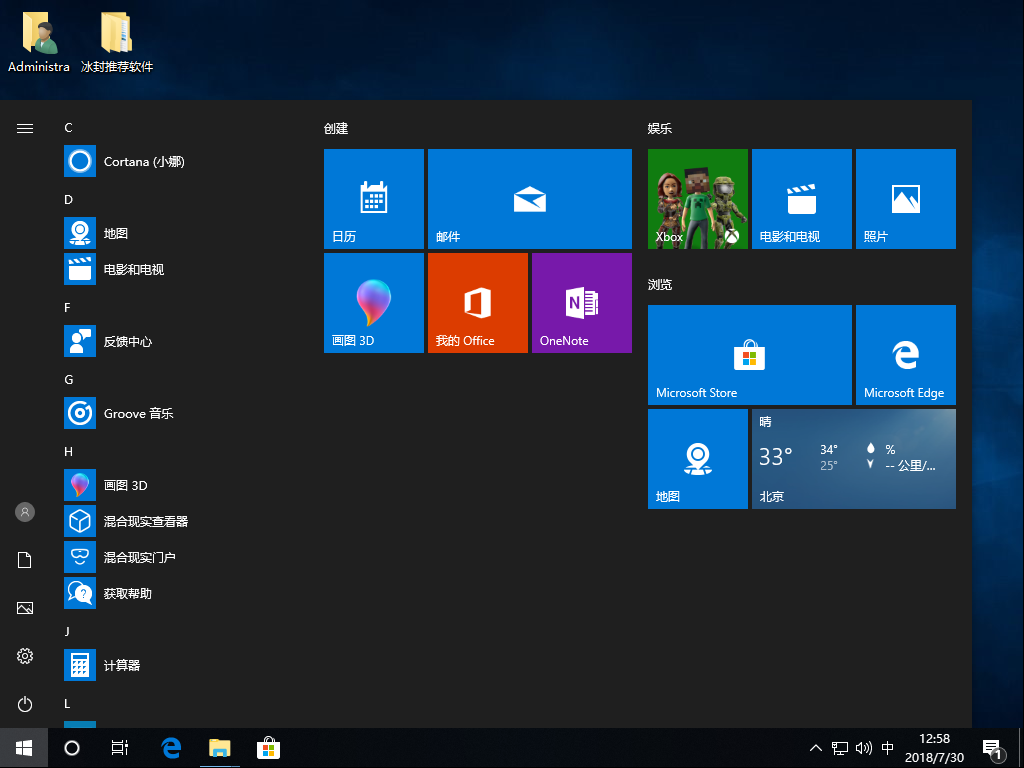Click the letter C header in app list
The image size is (1024, 768).
pyautogui.click(x=69, y=127)
